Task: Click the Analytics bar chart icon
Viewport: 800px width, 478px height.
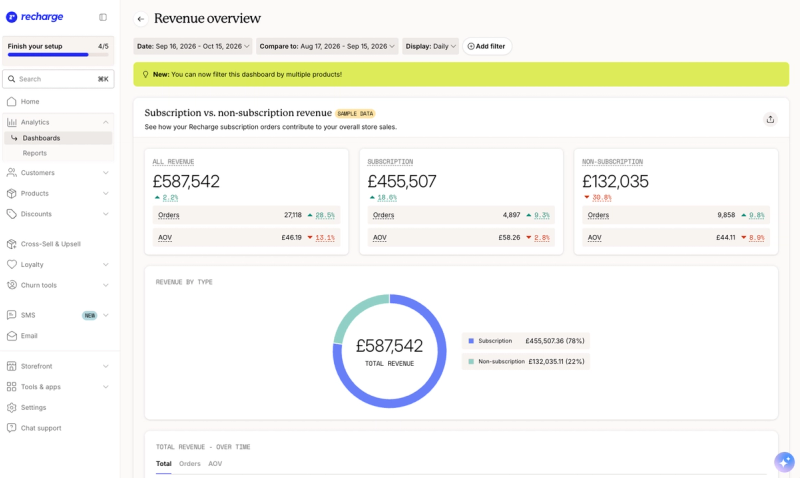Action: 11,122
